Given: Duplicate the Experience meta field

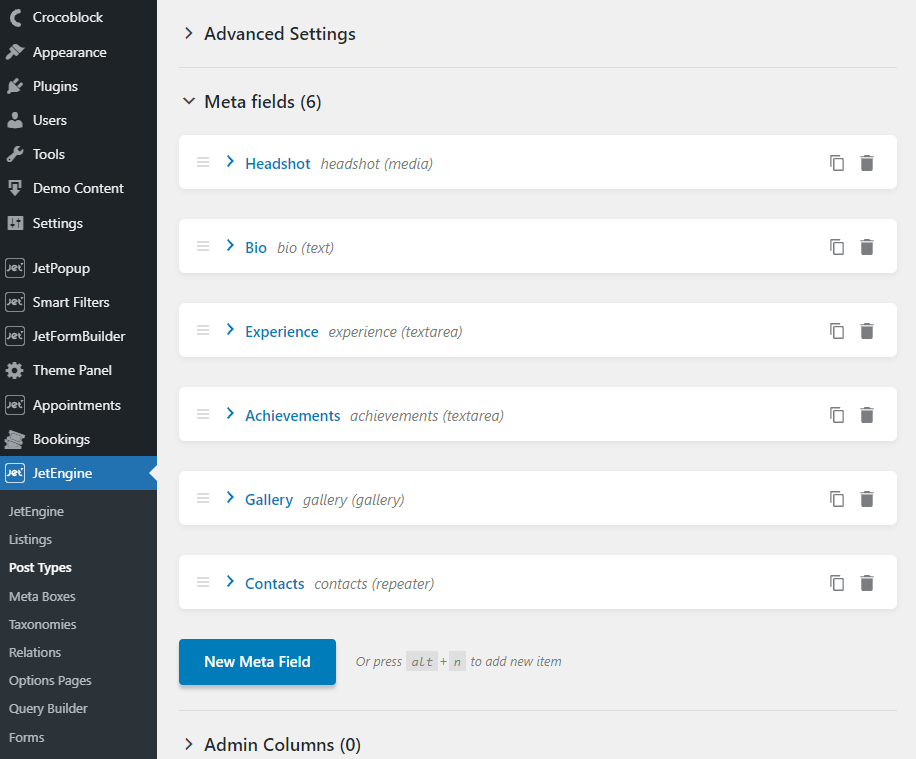Looking at the screenshot, I should 837,331.
